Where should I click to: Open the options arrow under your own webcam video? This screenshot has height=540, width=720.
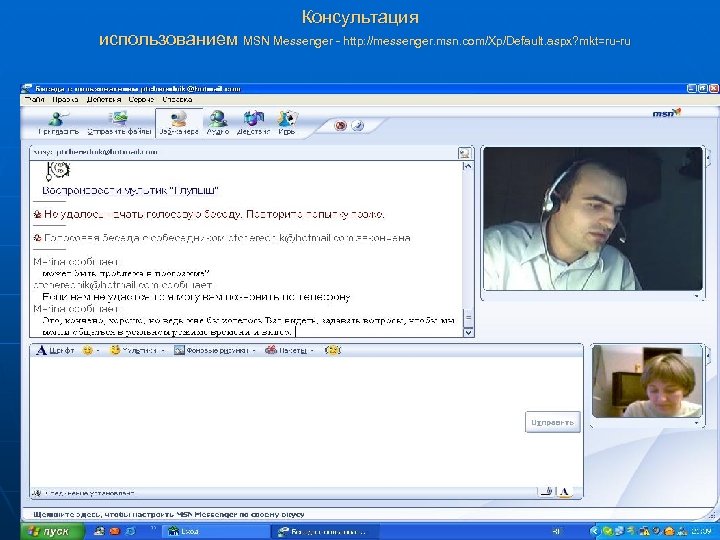pos(697,423)
